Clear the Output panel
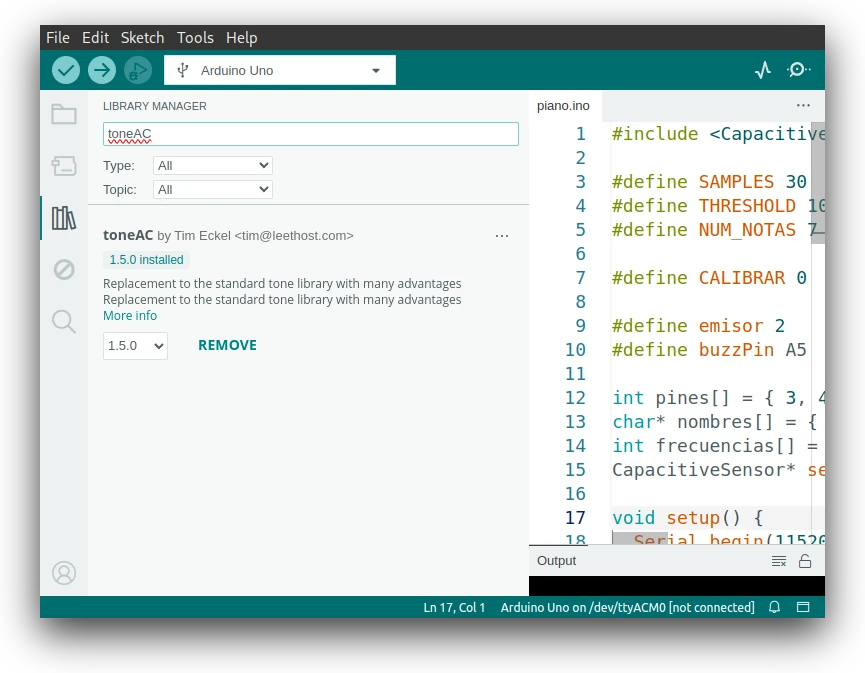 [x=779, y=561]
